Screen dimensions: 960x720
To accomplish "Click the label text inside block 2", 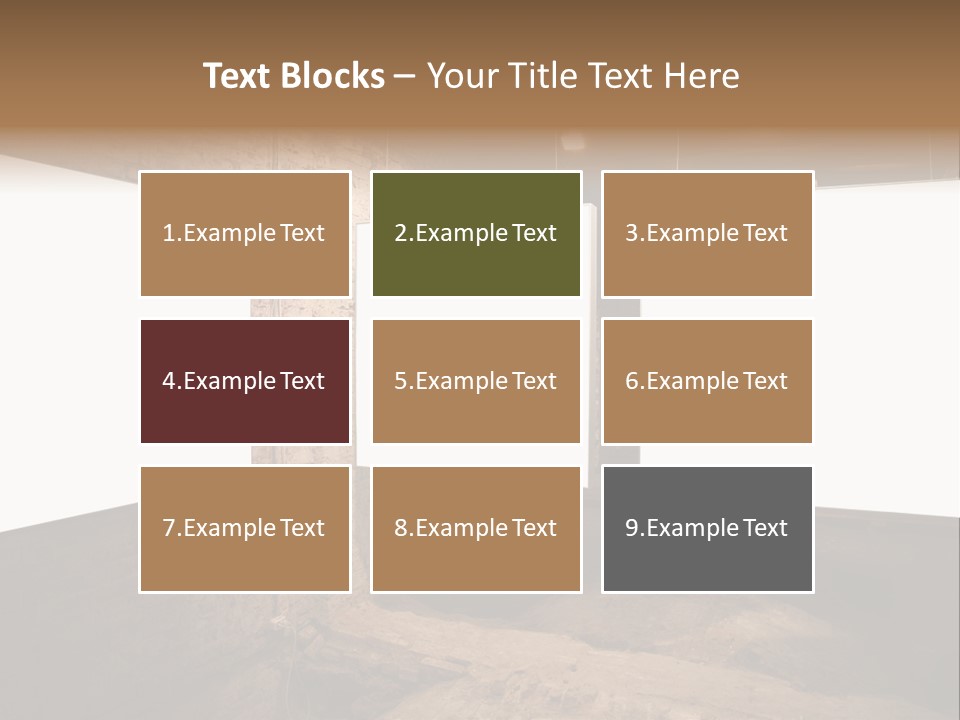I will (x=475, y=233).
